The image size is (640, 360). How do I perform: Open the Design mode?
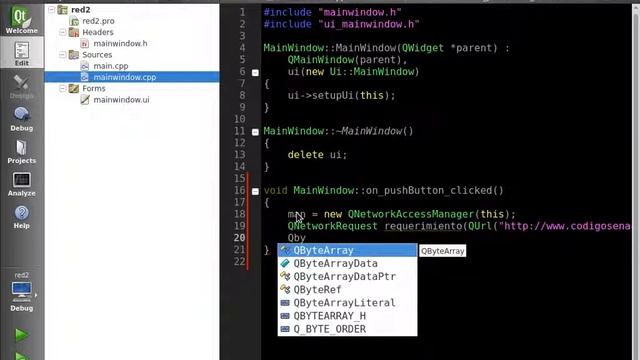[21, 86]
